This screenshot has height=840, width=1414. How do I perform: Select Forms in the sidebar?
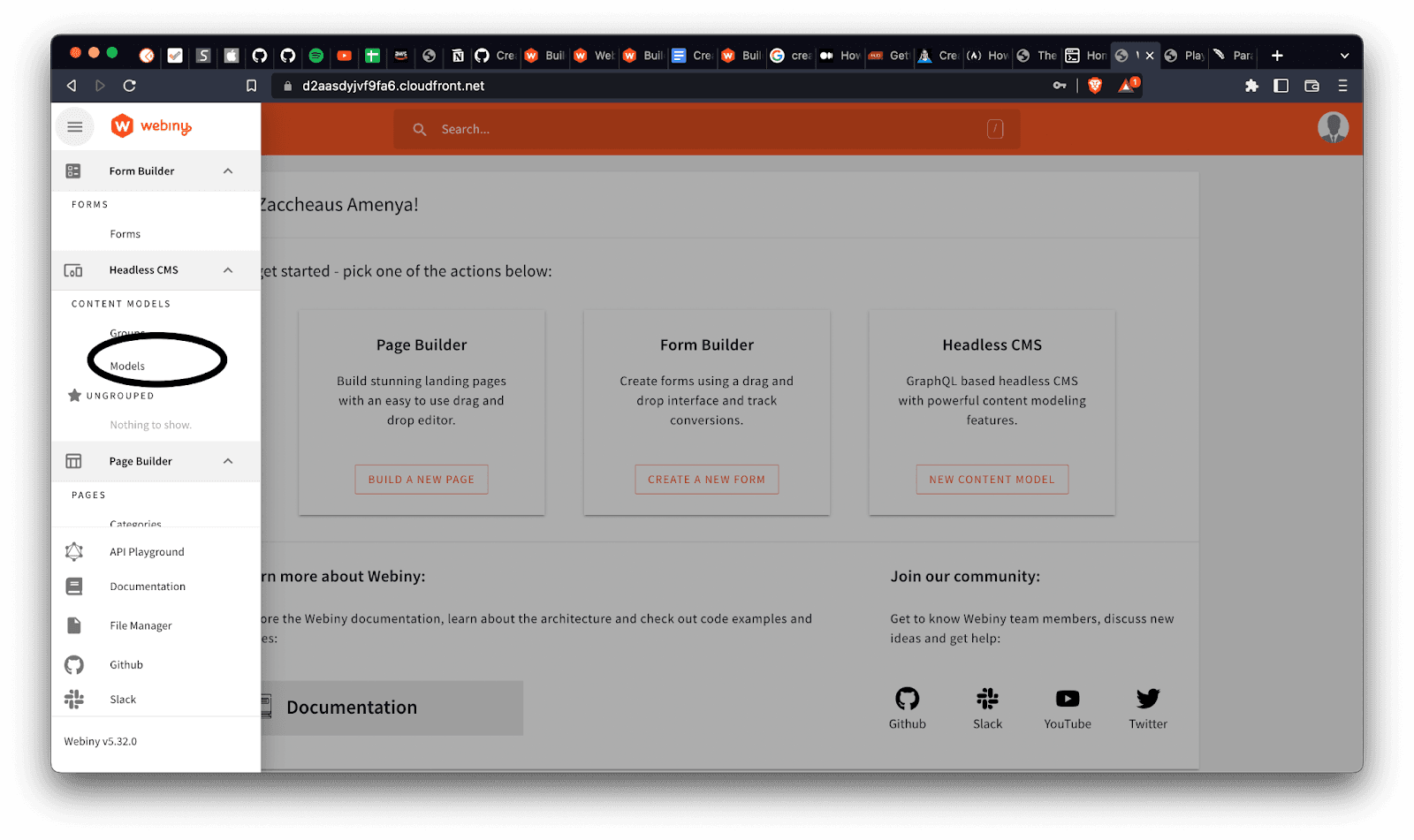click(125, 234)
